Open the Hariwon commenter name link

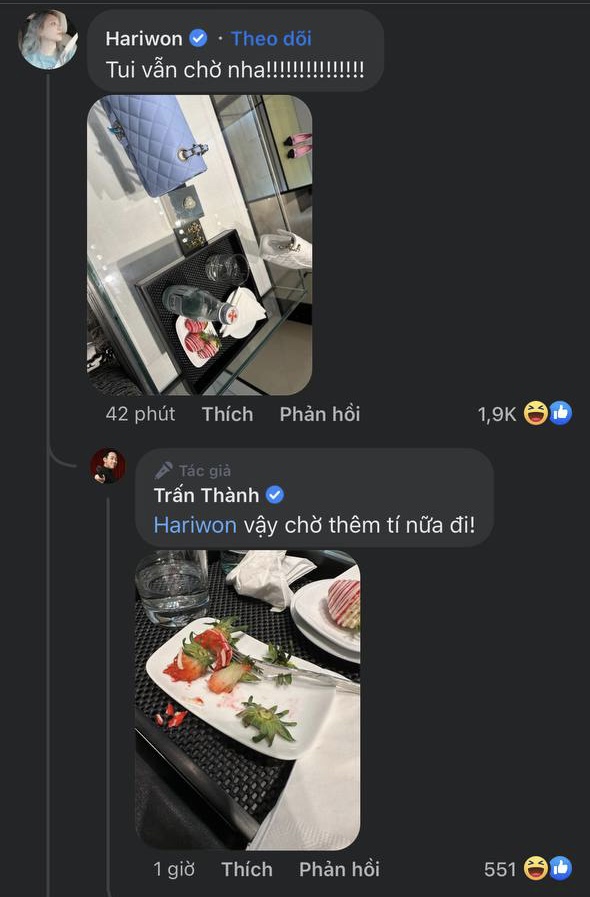click(144, 38)
